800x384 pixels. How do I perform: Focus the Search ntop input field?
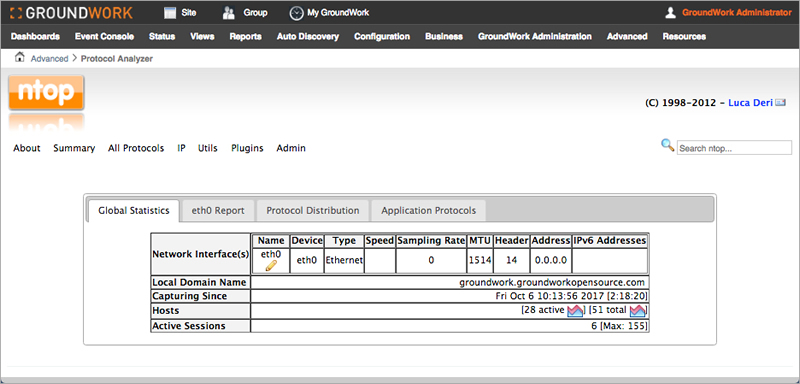[734, 148]
